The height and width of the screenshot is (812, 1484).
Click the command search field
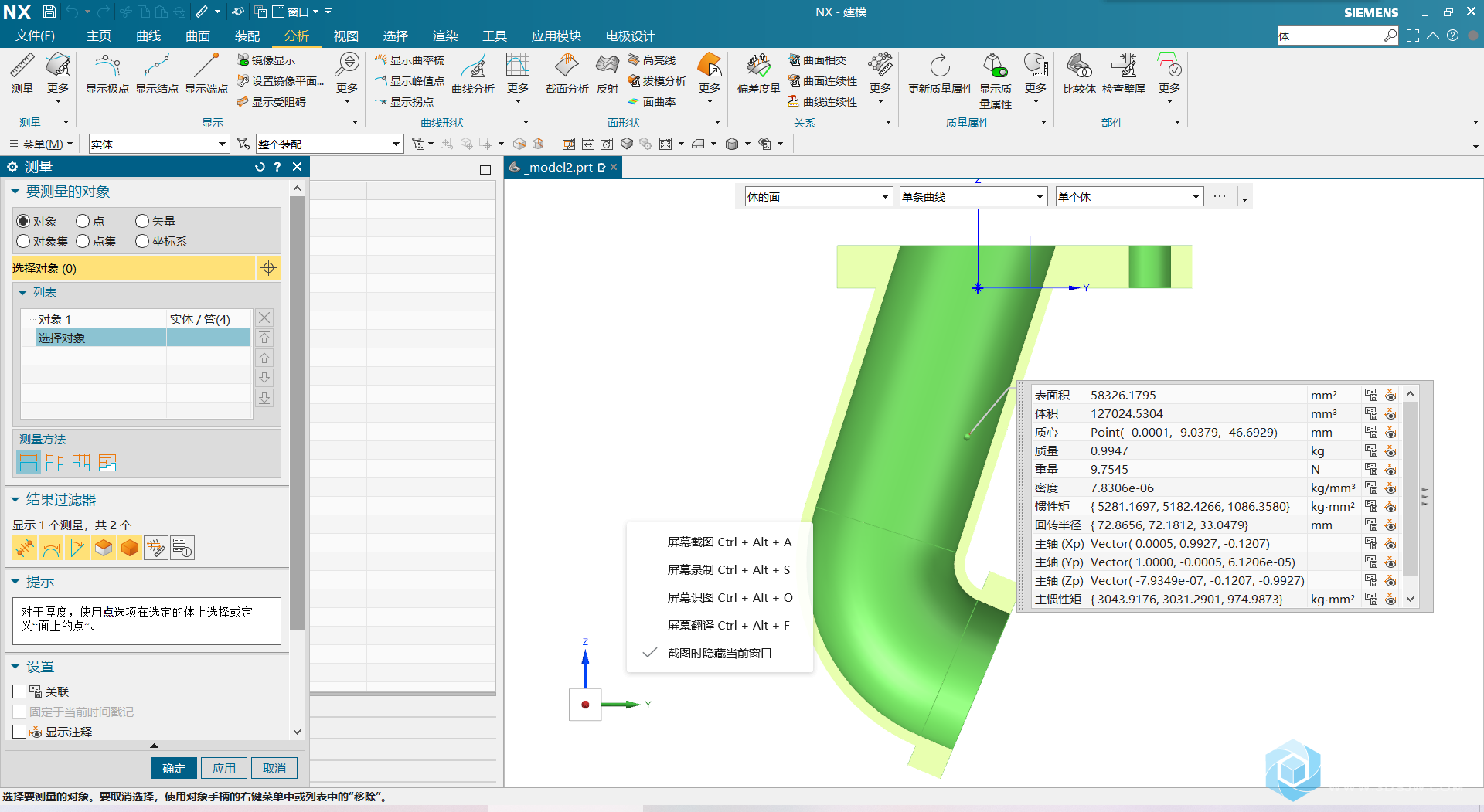tap(1331, 36)
